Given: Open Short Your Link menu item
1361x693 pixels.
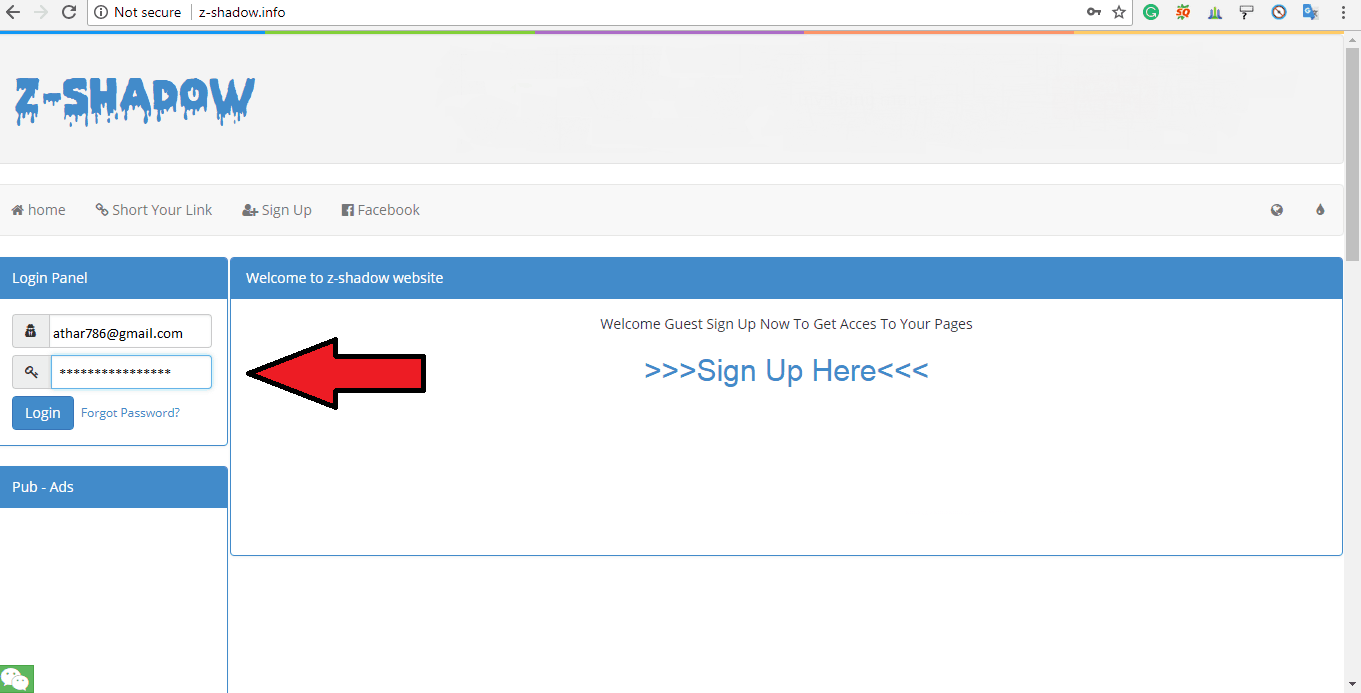Looking at the screenshot, I should (x=154, y=210).
